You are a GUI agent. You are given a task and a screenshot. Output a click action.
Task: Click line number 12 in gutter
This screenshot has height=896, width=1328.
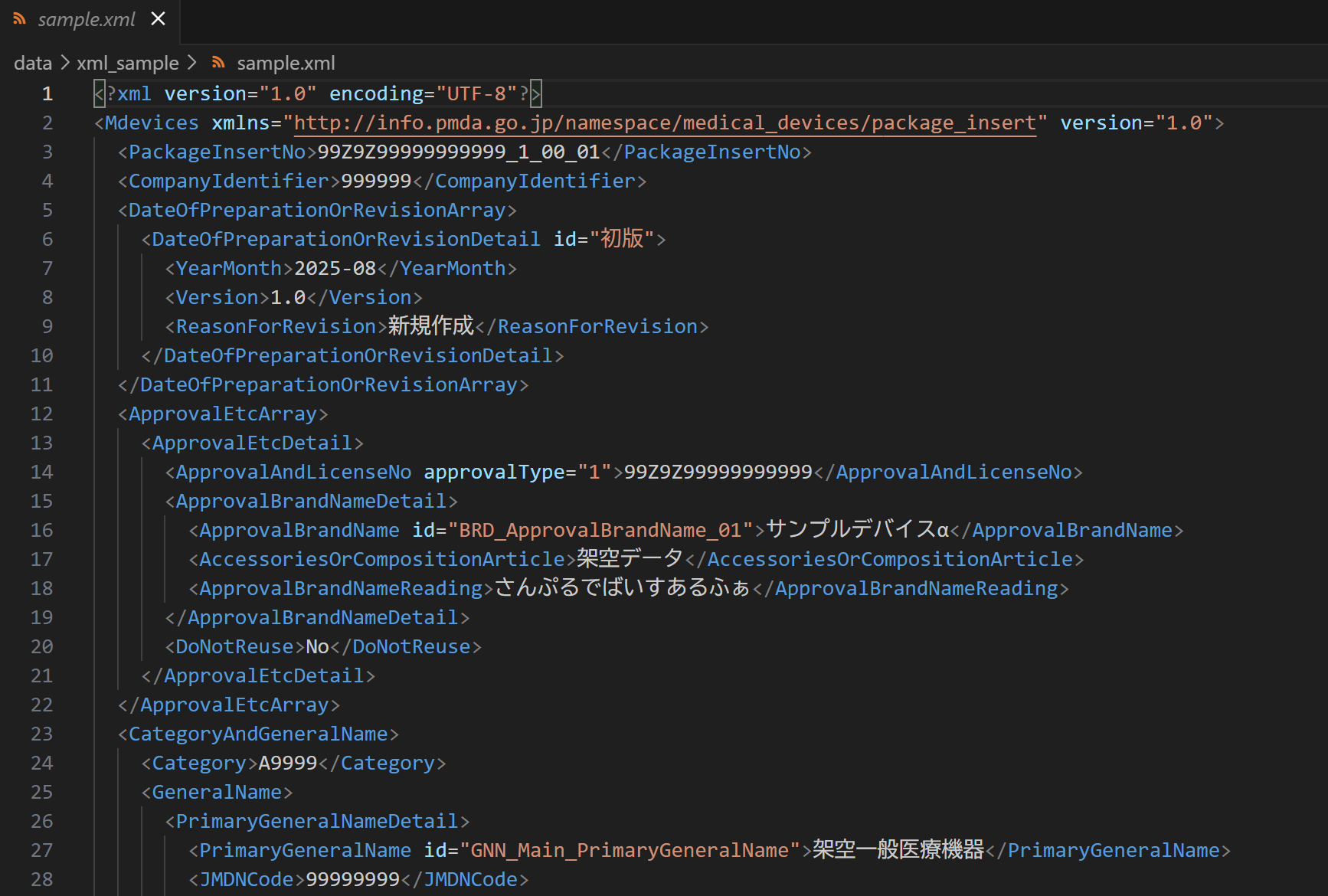pos(42,414)
